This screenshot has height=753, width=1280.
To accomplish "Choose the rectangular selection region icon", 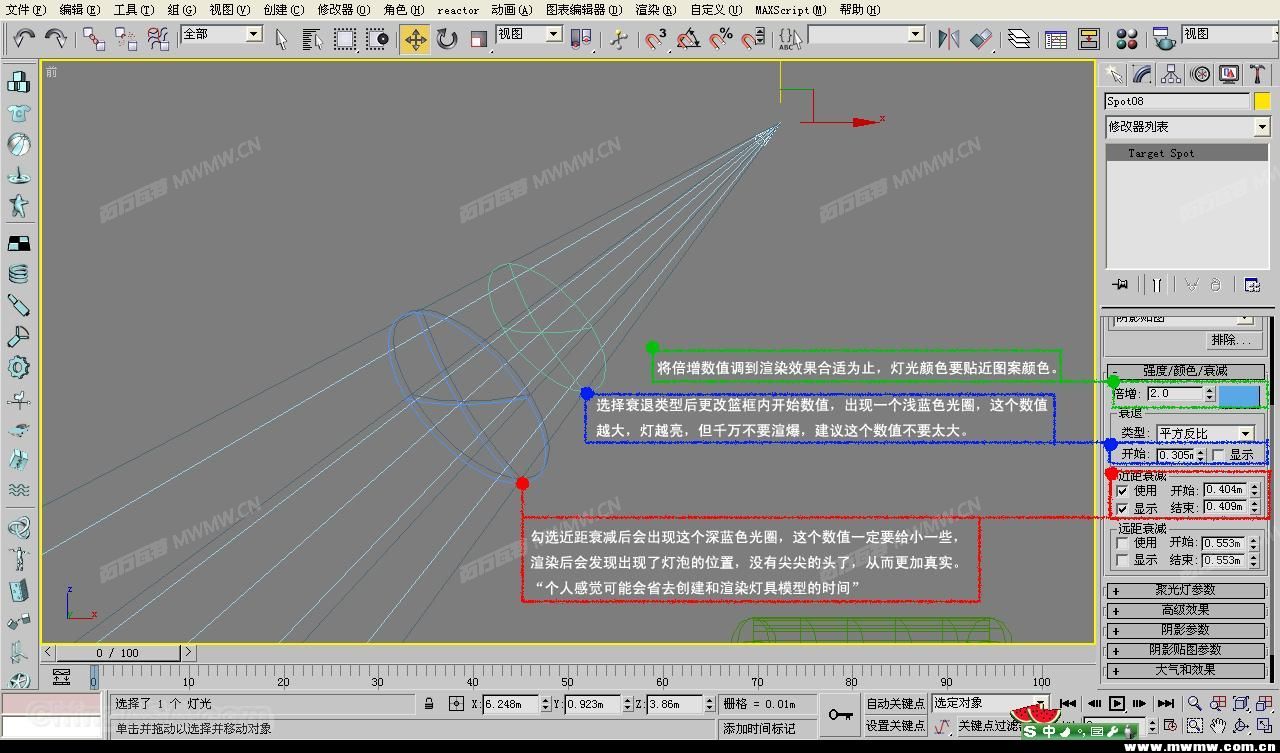I will point(345,38).
